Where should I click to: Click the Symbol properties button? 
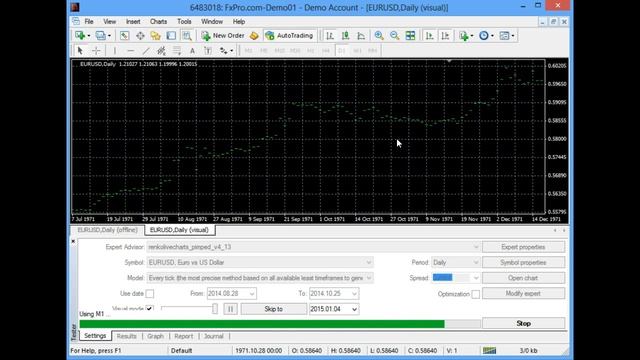523,262
